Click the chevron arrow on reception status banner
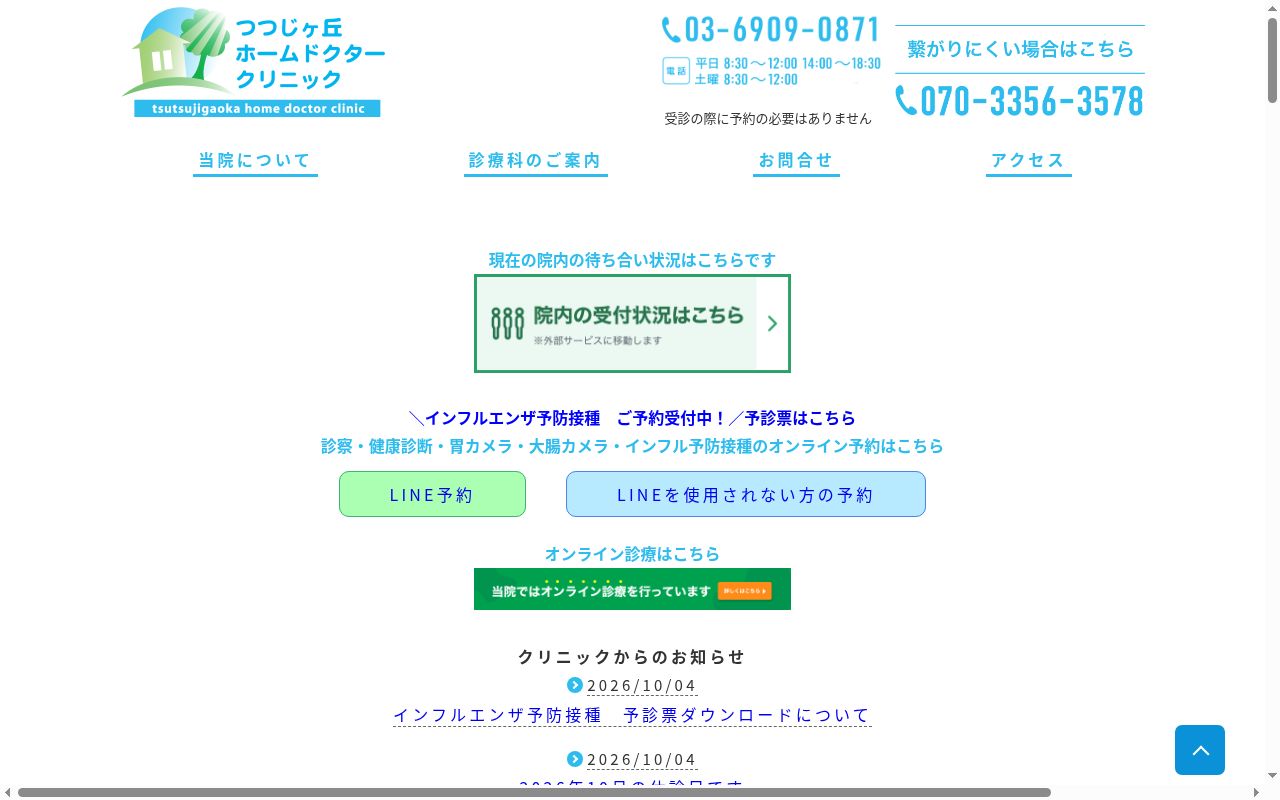The width and height of the screenshot is (1280, 800). [x=772, y=323]
